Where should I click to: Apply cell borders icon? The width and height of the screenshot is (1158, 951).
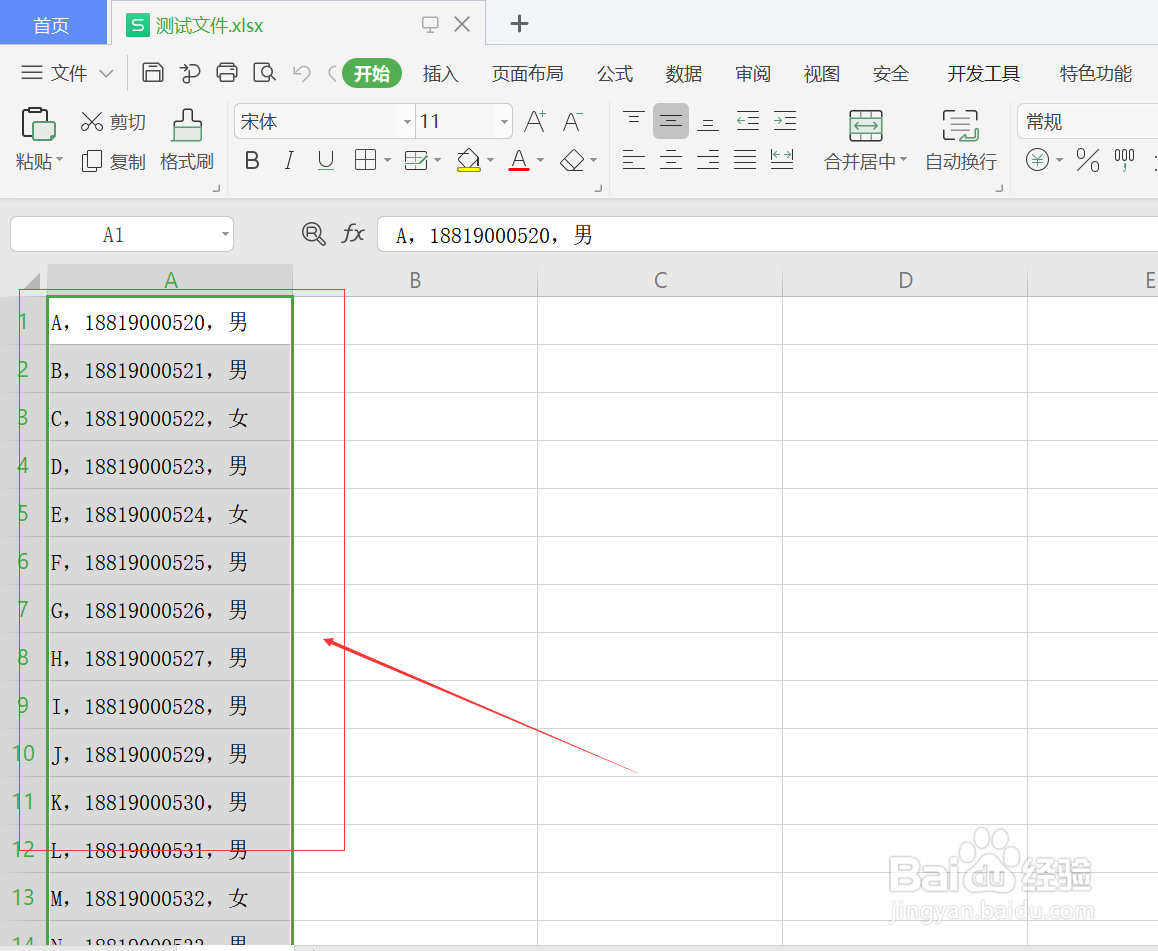[x=366, y=160]
